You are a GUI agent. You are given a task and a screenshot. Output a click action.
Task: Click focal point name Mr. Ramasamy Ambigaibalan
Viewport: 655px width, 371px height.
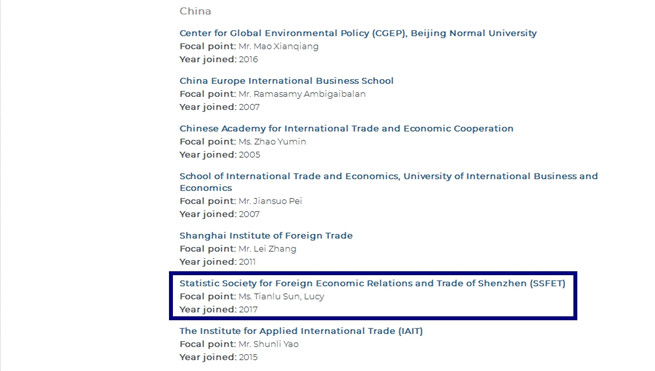point(302,94)
